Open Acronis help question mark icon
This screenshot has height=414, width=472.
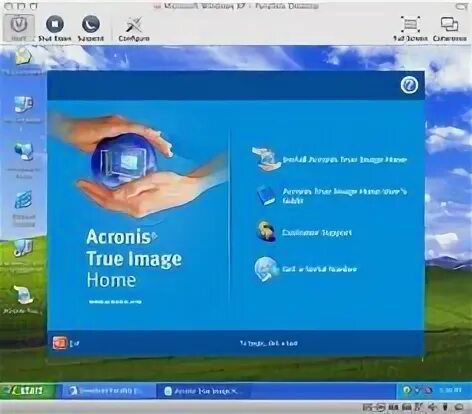pos(409,85)
